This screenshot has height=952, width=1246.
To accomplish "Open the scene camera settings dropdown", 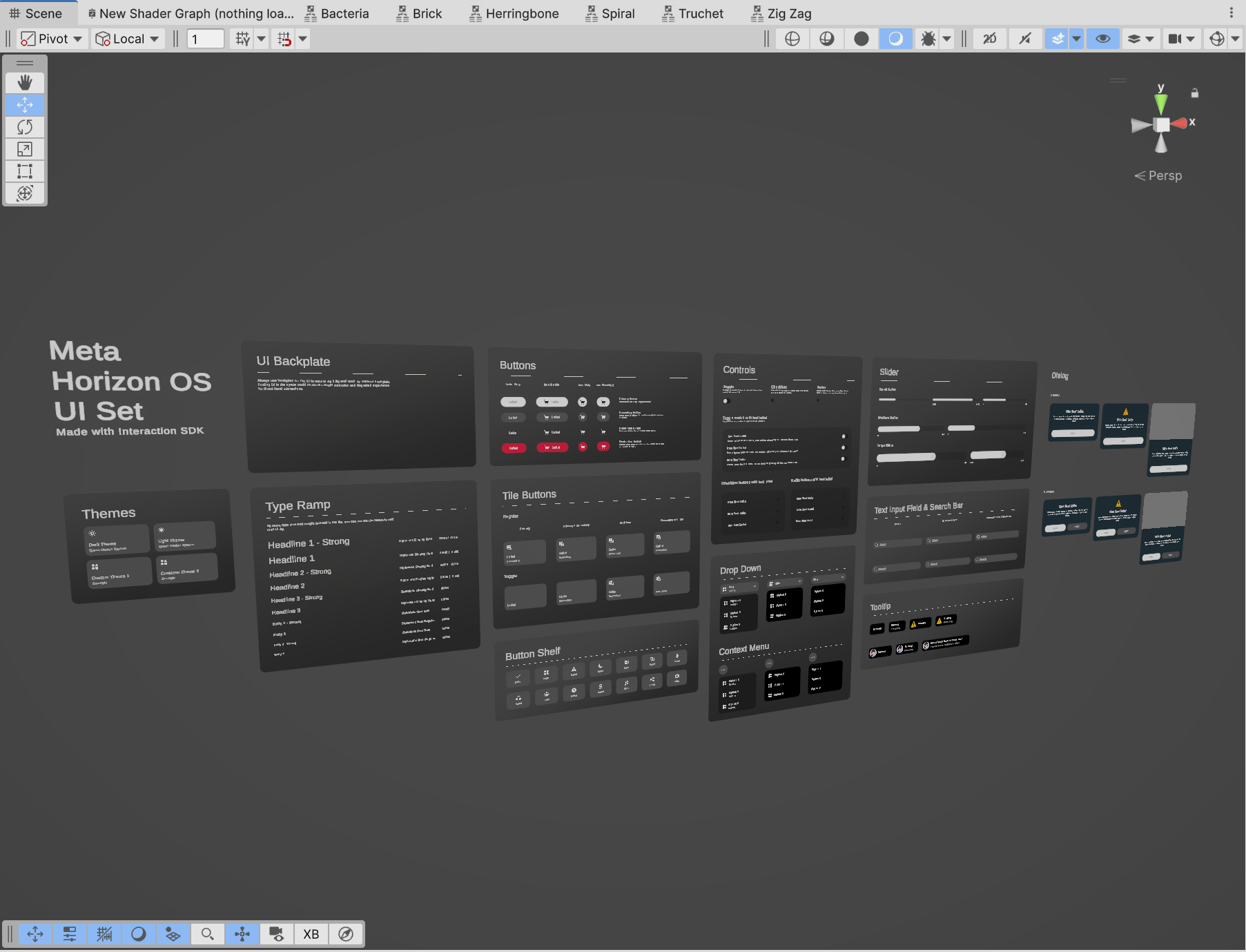I will (x=1181, y=39).
